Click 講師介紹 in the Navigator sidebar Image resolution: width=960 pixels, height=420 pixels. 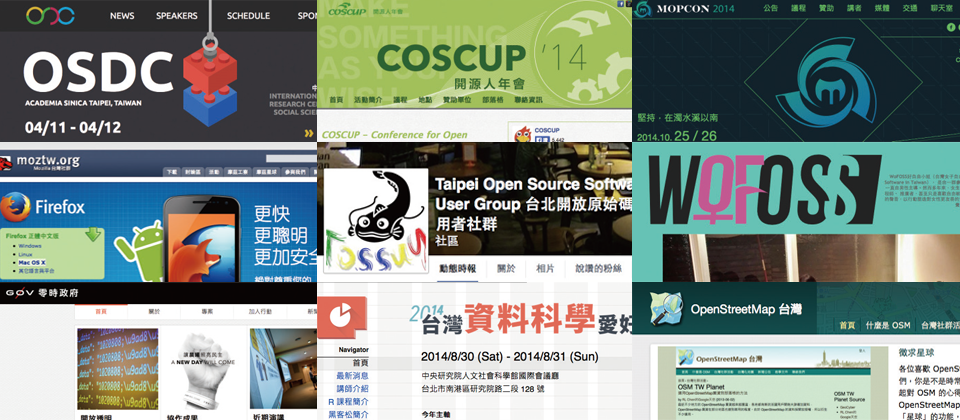pyautogui.click(x=352, y=389)
